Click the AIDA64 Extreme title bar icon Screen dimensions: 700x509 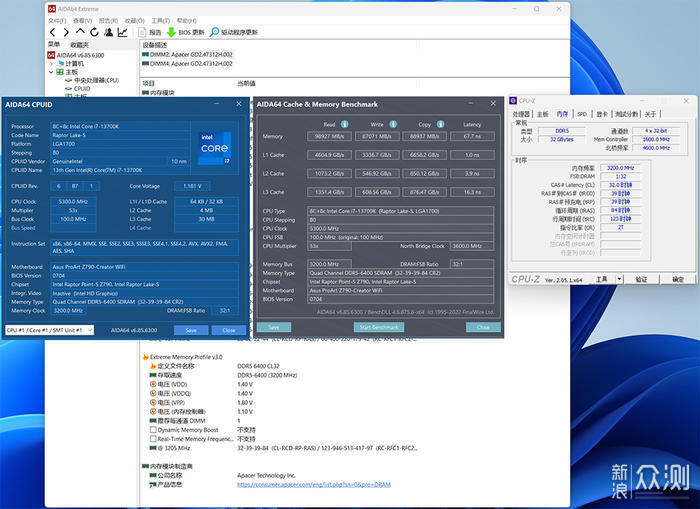click(x=52, y=9)
